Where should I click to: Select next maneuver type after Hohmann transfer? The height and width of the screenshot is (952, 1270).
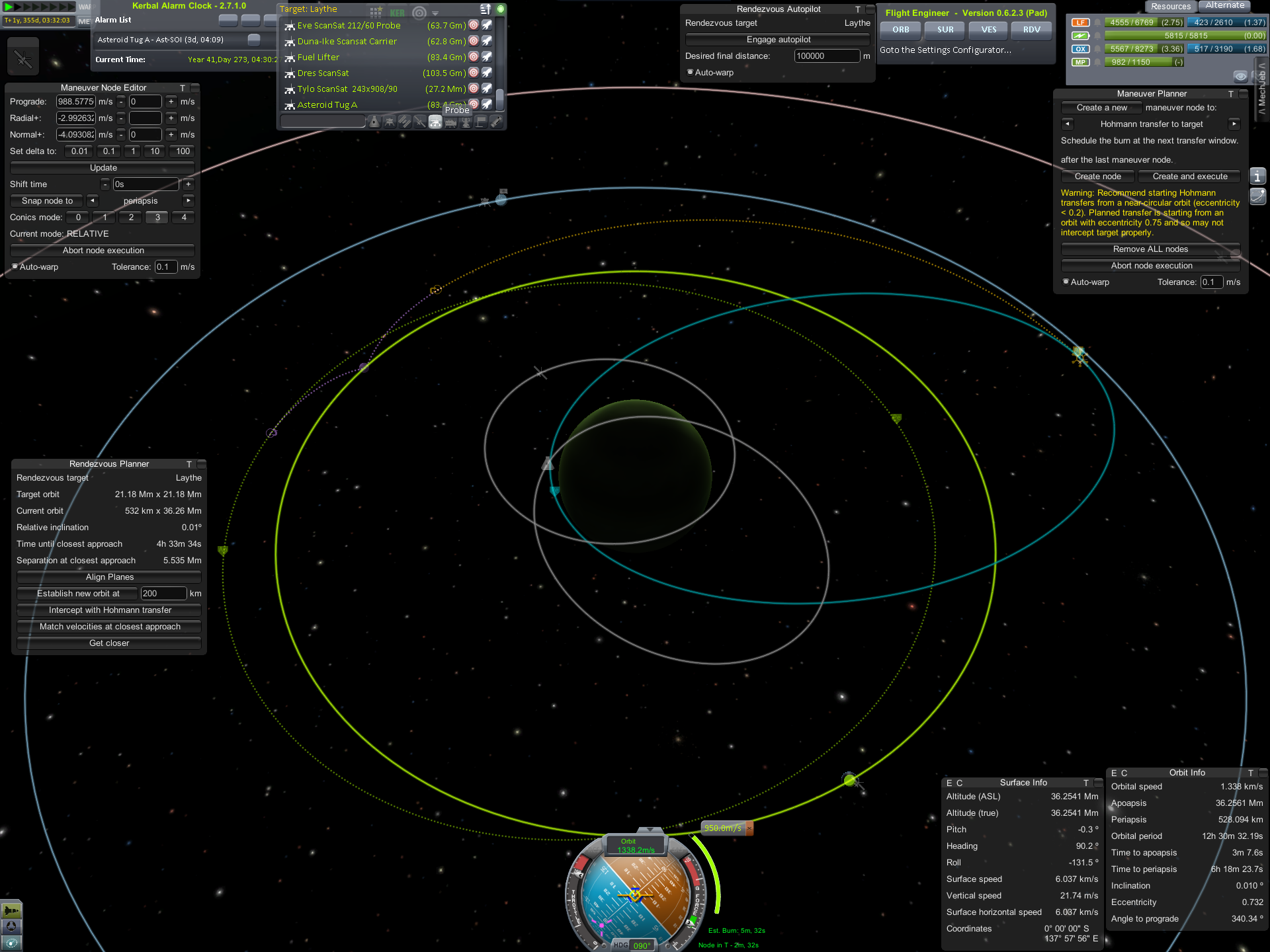(x=1234, y=124)
